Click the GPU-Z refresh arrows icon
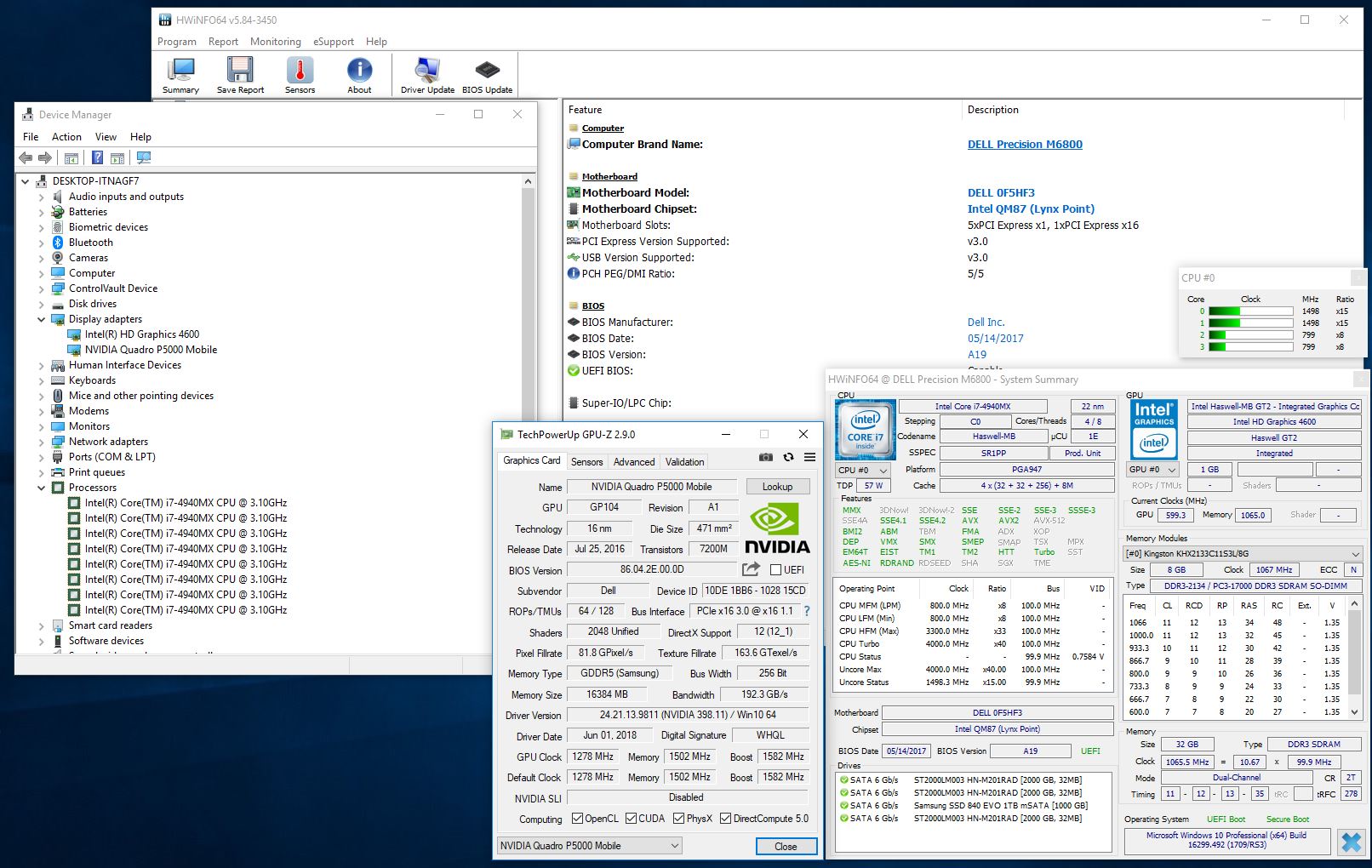This screenshot has height=868, width=1372. [788, 457]
